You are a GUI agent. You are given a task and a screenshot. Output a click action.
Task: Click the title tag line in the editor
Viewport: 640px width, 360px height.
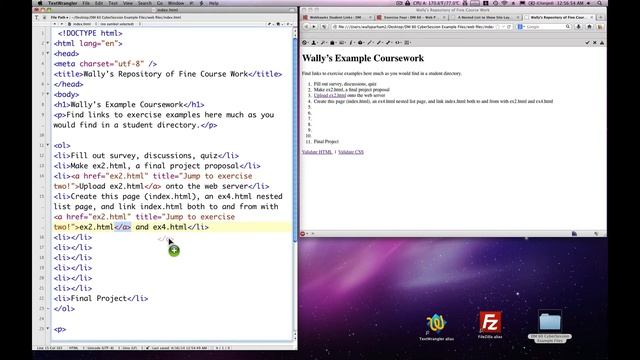point(168,74)
